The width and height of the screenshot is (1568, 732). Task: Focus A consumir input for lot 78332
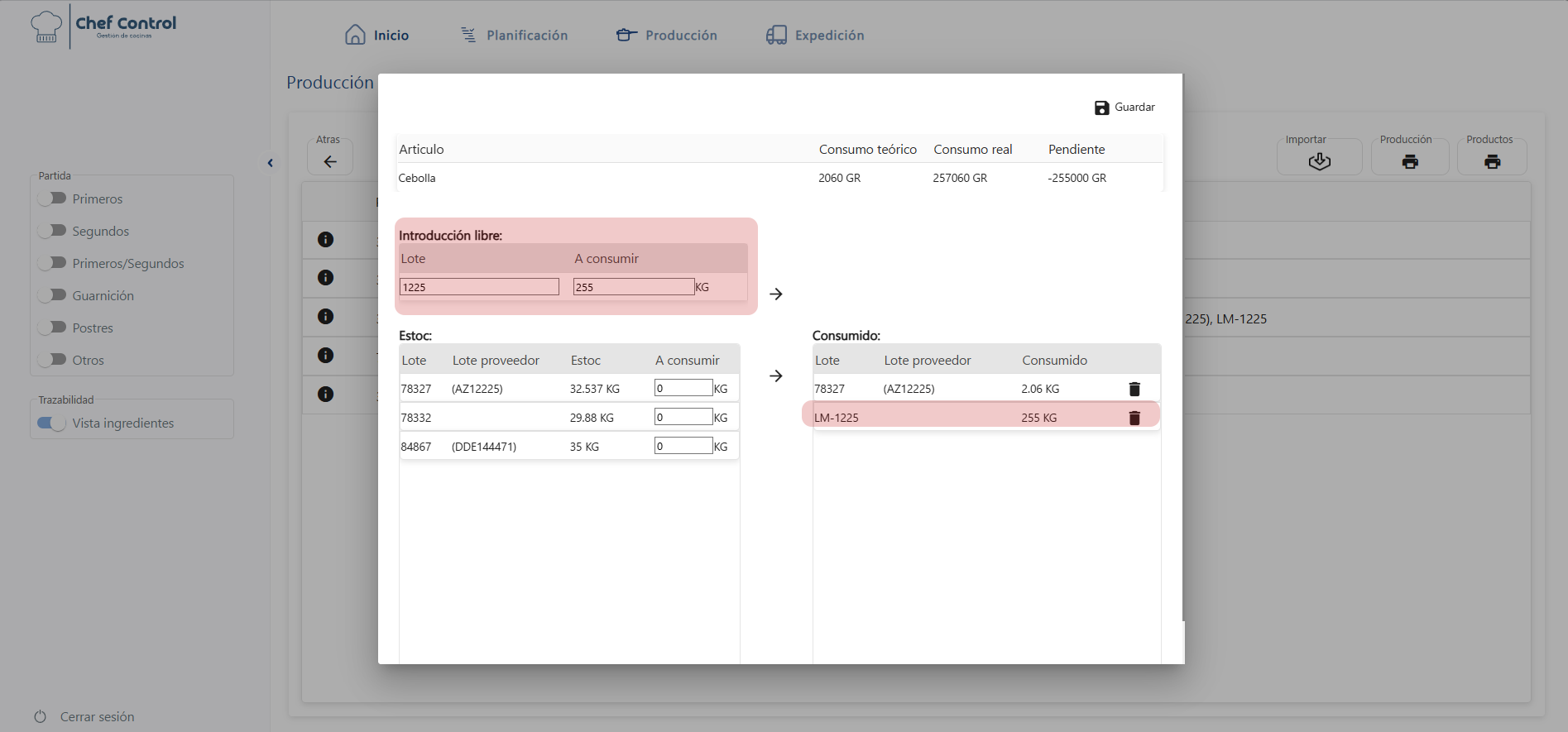(683, 417)
